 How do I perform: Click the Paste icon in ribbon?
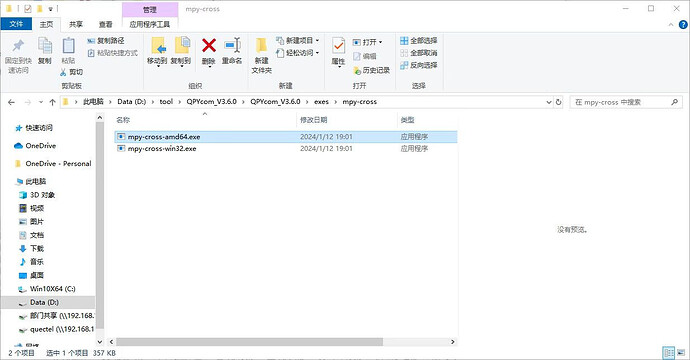68,46
